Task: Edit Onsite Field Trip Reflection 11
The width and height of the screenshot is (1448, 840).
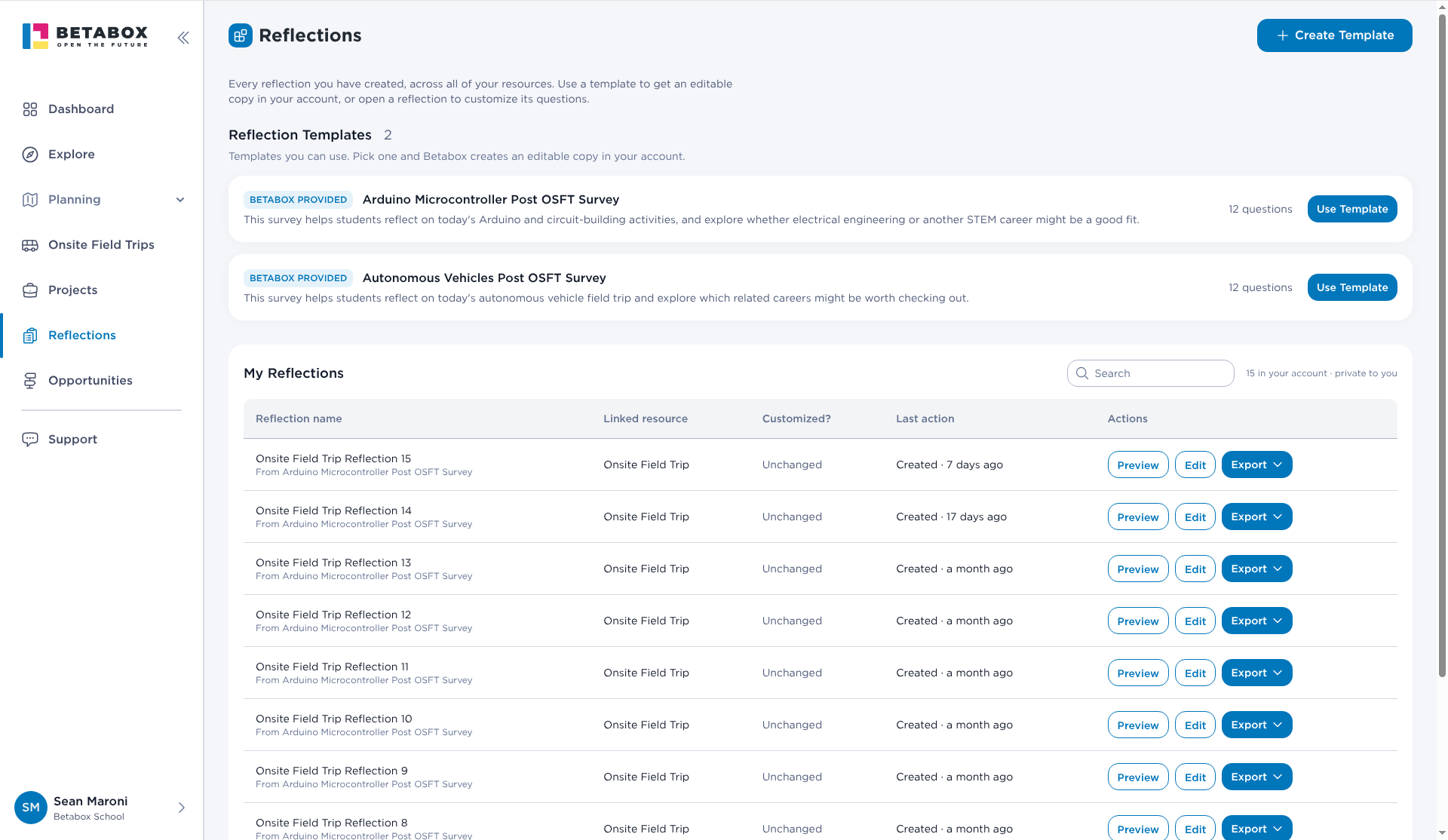Action: (1195, 673)
